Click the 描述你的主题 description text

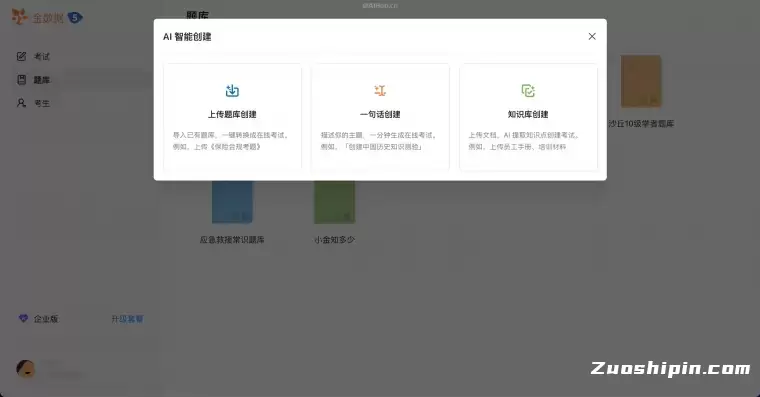pyautogui.click(x=379, y=141)
